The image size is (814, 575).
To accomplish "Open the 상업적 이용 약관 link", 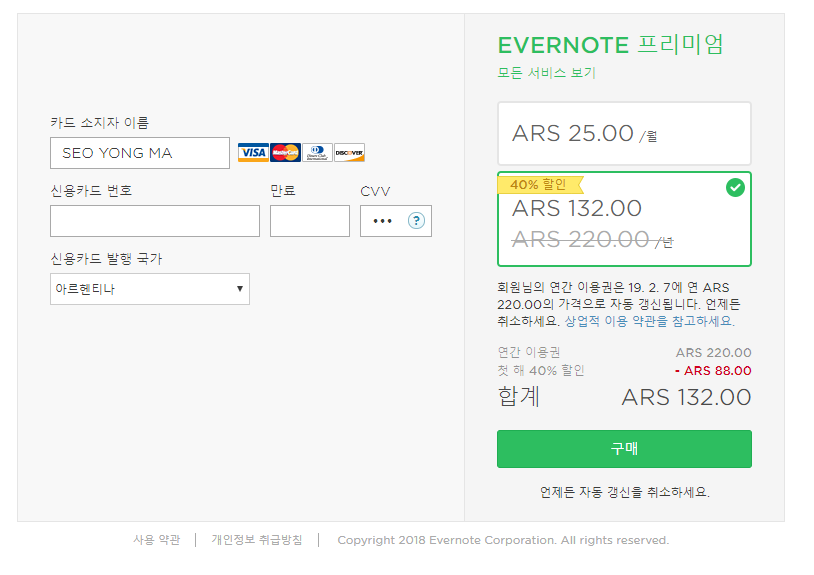I will pyautogui.click(x=649, y=321).
